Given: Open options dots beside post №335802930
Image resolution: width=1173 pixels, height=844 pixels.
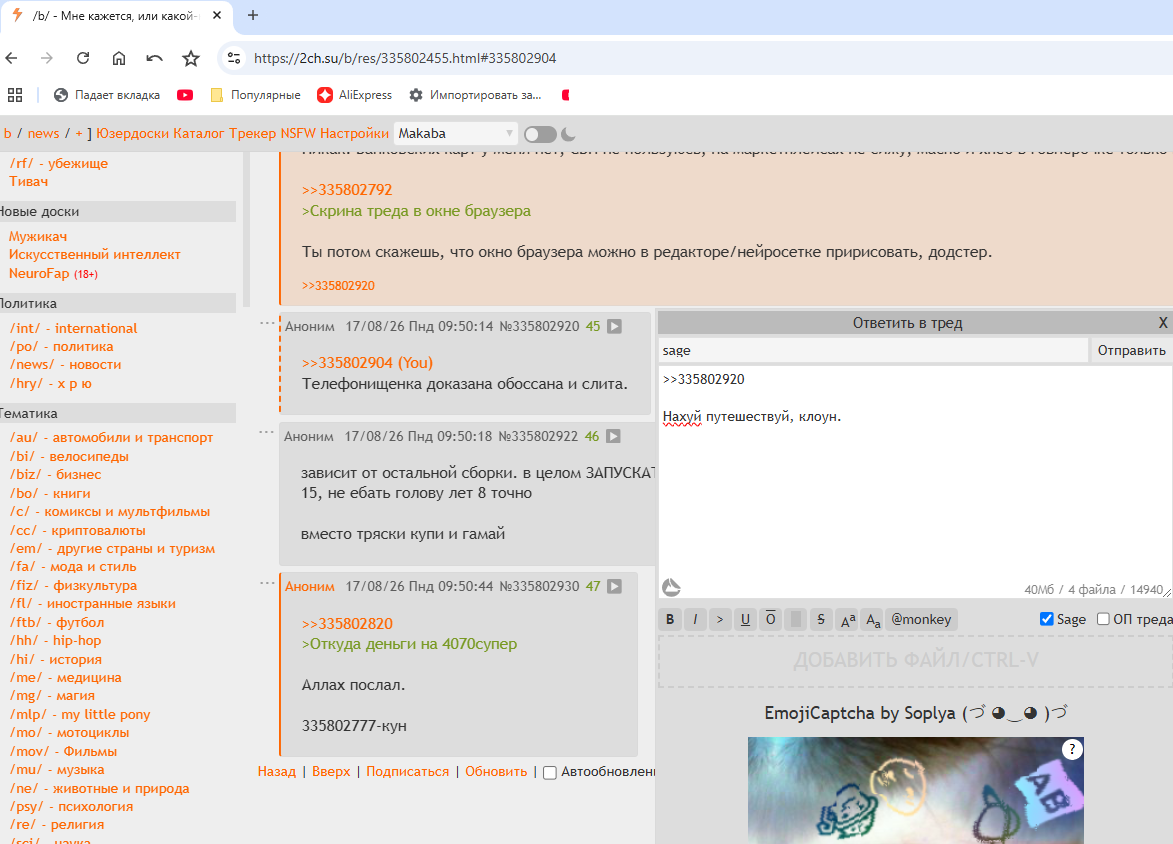Looking at the screenshot, I should (x=267, y=582).
